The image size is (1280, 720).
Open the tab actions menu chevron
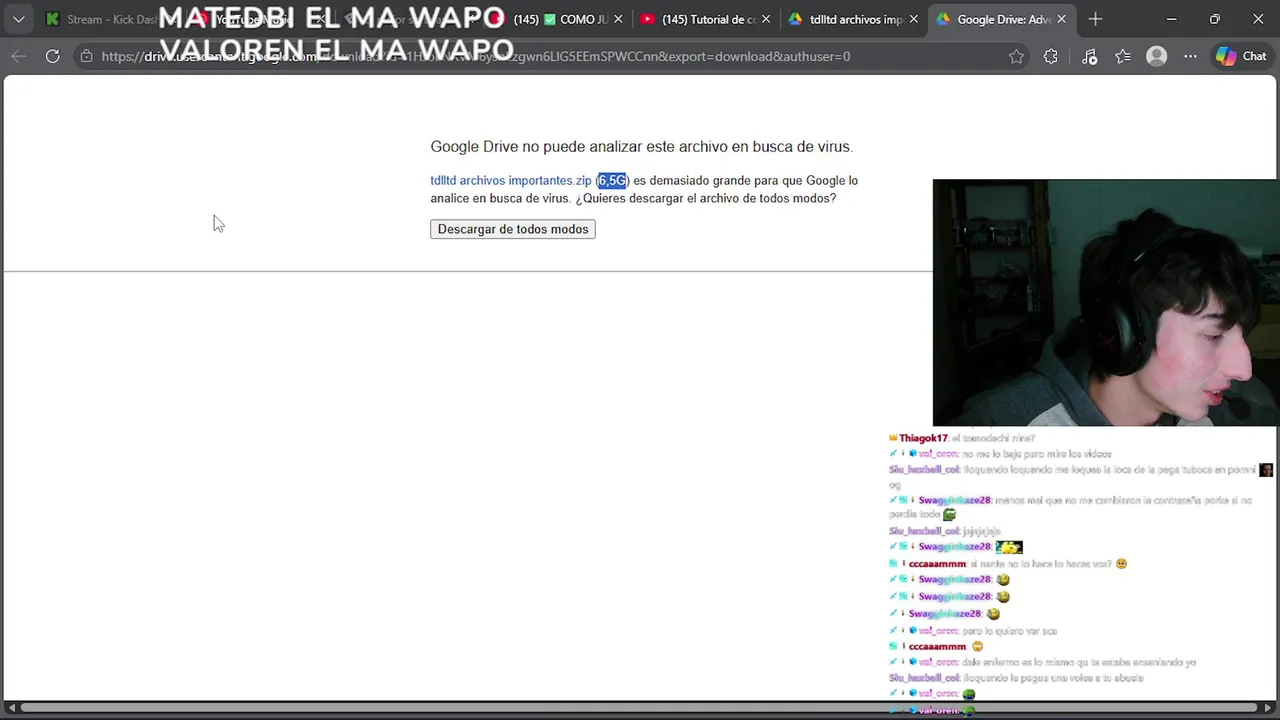point(18,19)
